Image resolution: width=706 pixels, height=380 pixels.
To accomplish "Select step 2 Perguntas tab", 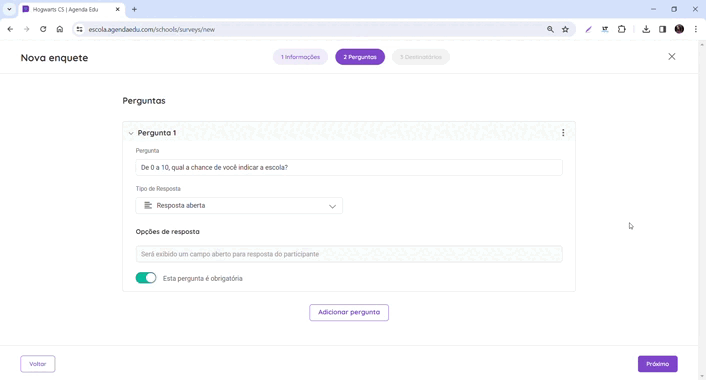I will click(360, 57).
